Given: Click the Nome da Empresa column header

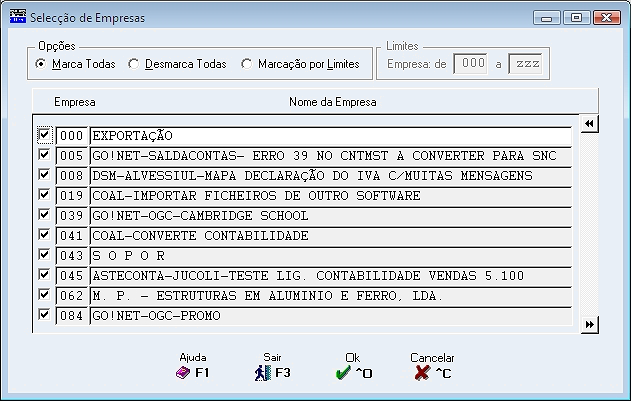Looking at the screenshot, I should point(333,102).
